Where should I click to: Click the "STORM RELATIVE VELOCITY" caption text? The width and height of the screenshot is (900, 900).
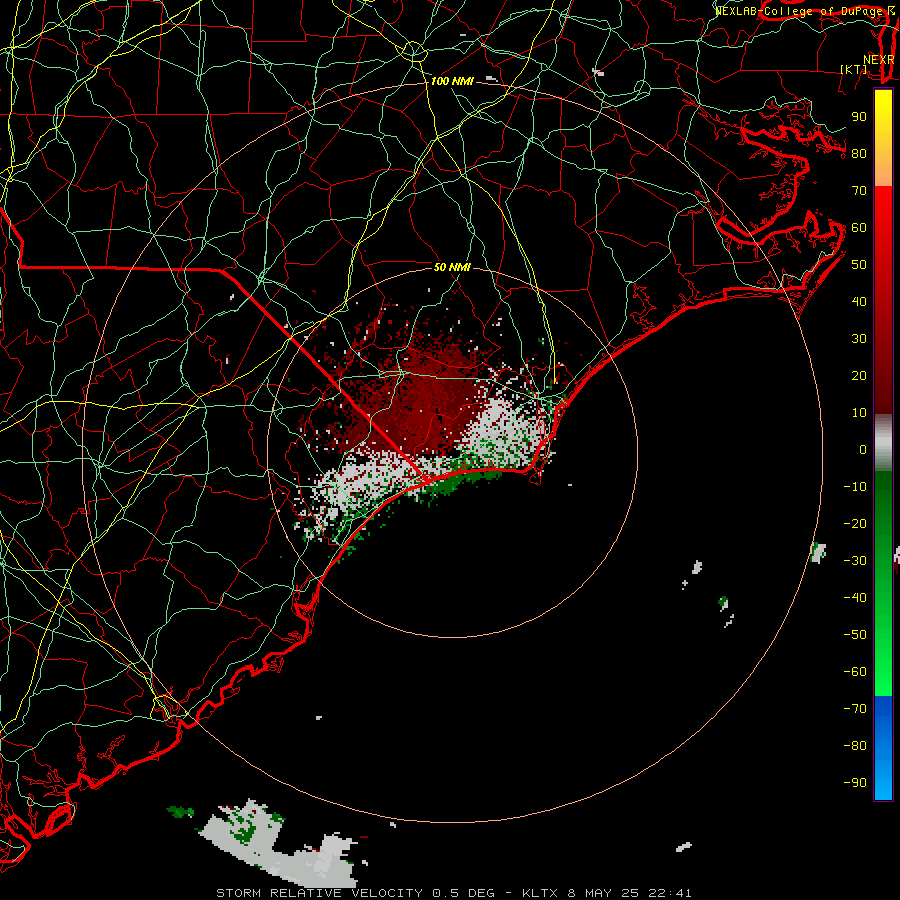click(x=319, y=893)
